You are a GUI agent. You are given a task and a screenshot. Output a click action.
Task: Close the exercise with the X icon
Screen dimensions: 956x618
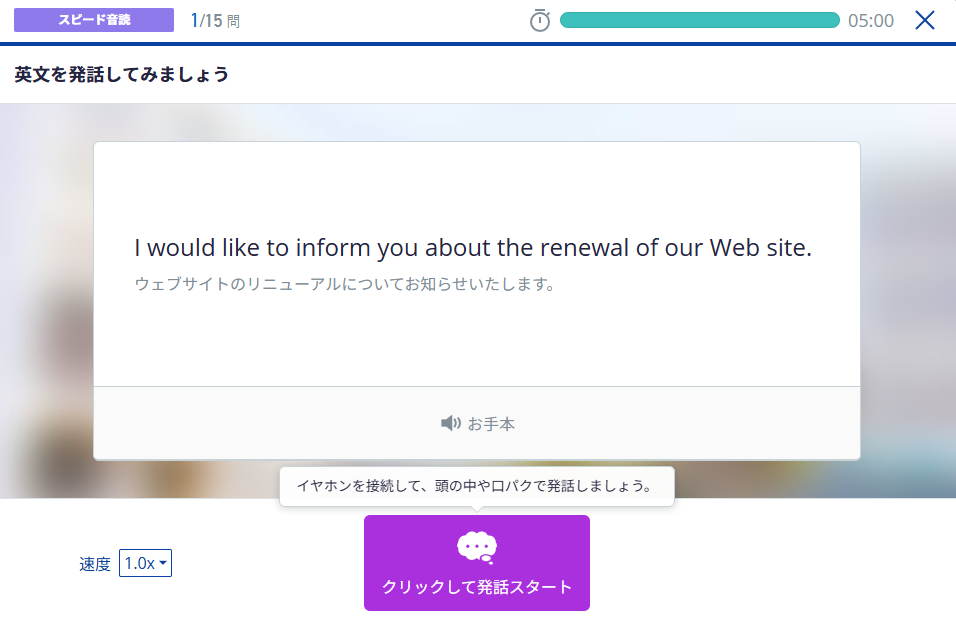[x=925, y=20]
